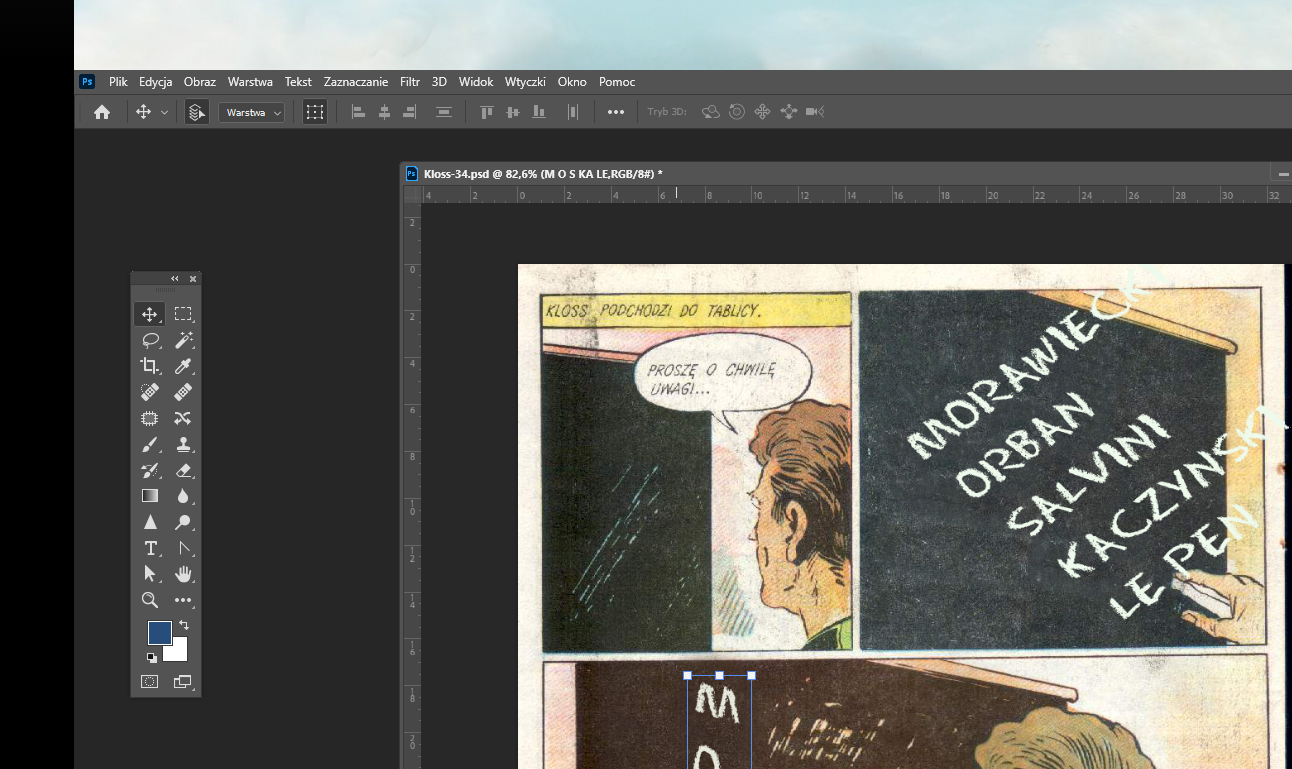
Task: Select the Lasso tool
Action: (x=150, y=340)
